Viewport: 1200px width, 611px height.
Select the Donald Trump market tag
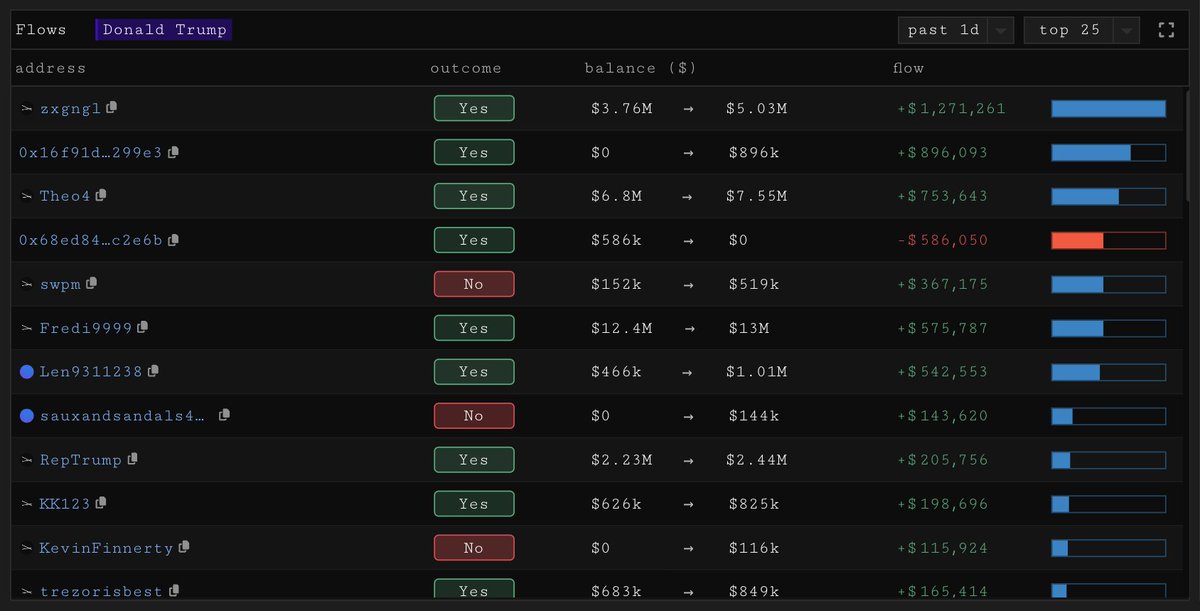point(164,29)
